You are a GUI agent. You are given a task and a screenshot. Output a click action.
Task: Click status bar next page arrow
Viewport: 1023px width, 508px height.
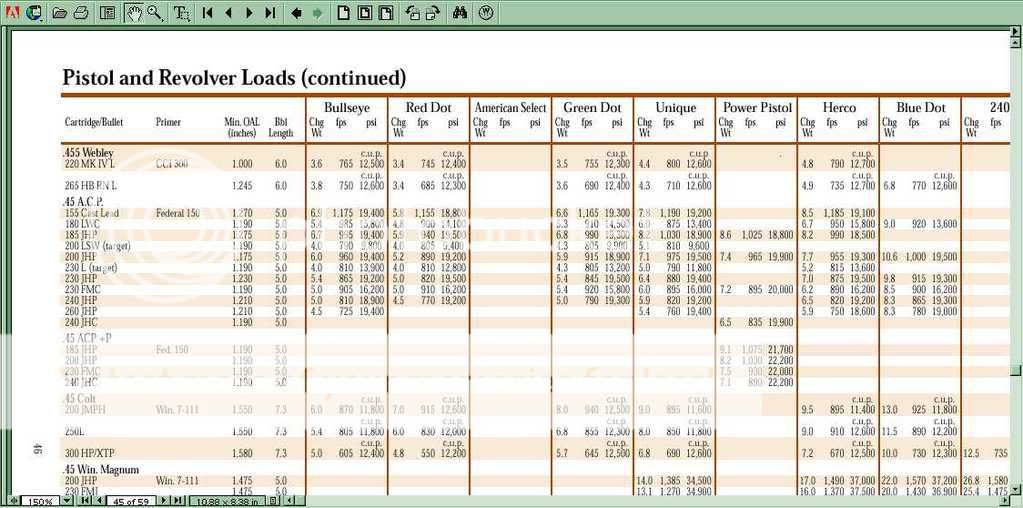click(x=164, y=501)
